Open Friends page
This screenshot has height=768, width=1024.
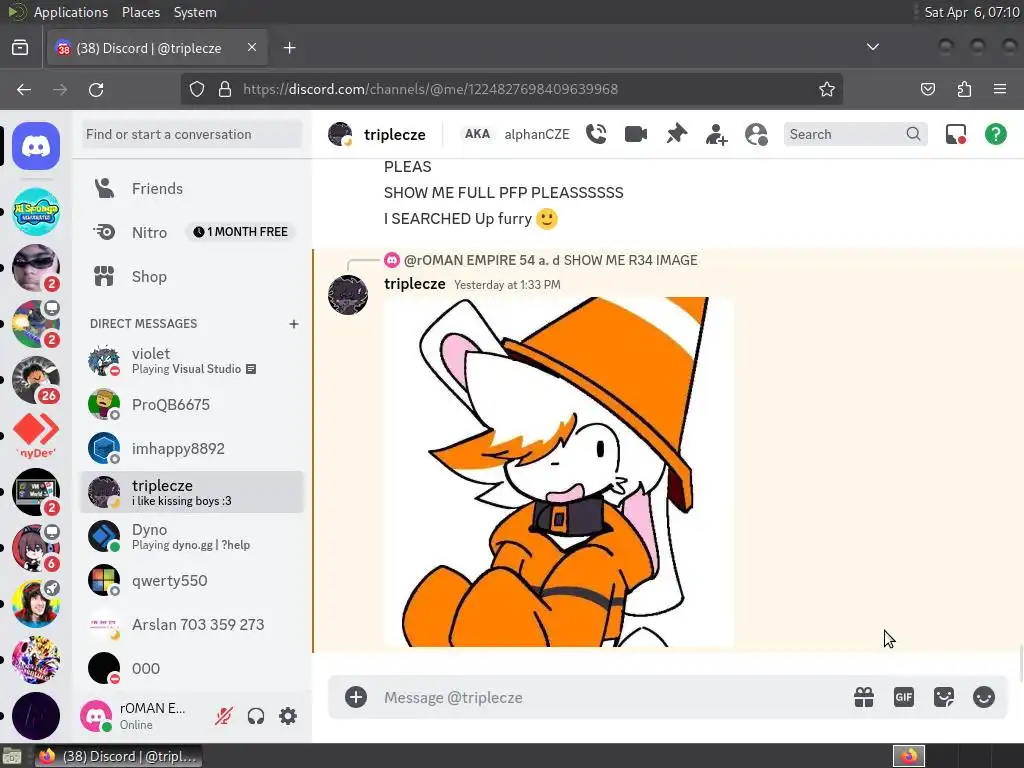pos(192,189)
